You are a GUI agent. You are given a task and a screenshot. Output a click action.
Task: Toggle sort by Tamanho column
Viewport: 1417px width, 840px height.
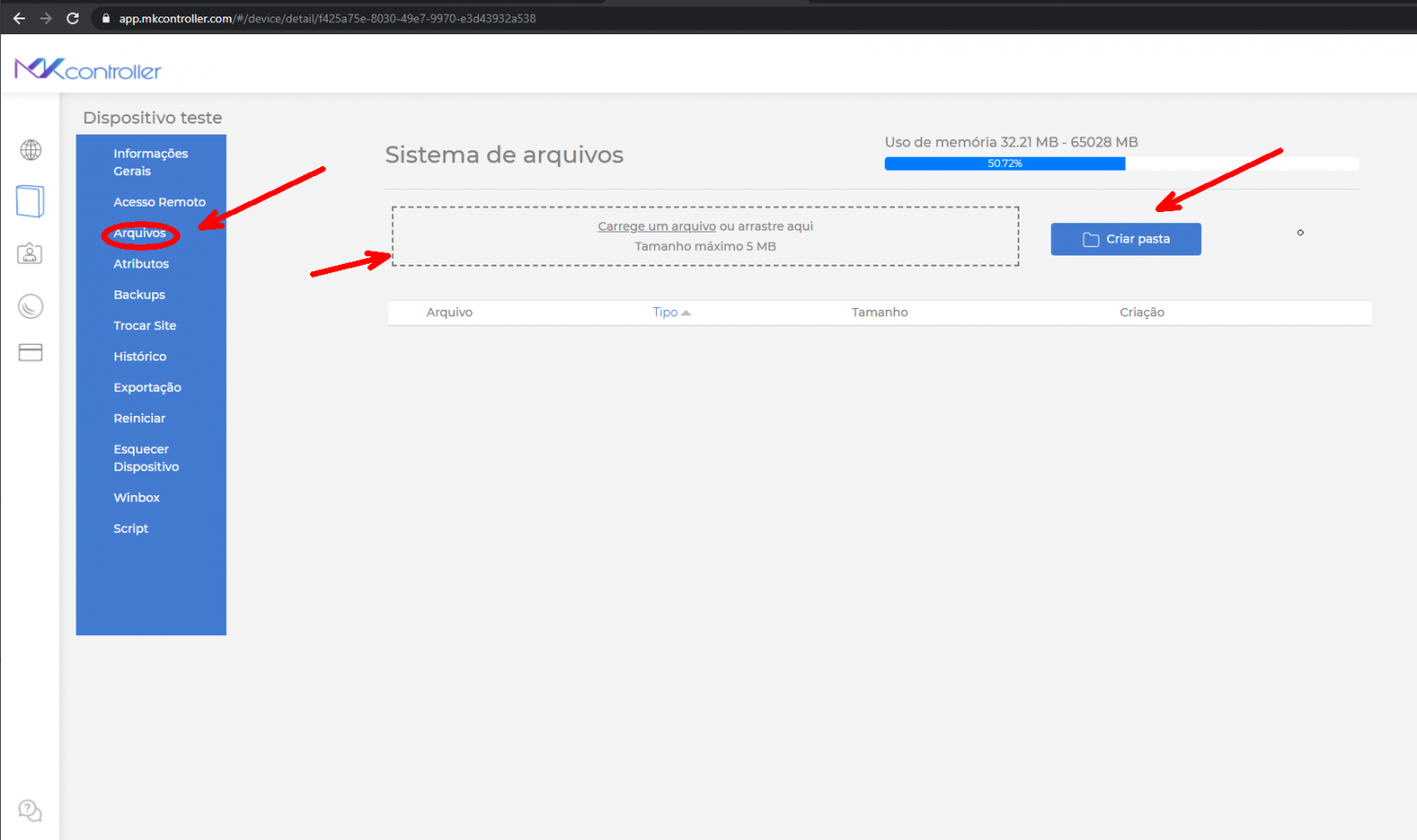tap(879, 312)
